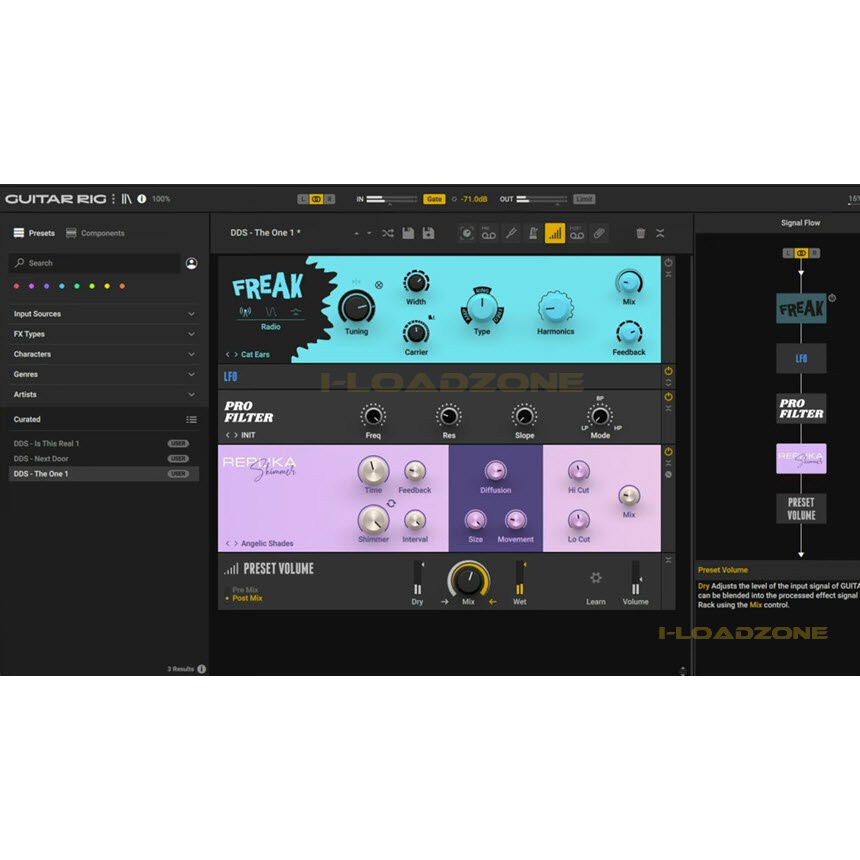Click the 3 Results info icon
Viewport: 860px width, 860px height.
tap(202, 669)
